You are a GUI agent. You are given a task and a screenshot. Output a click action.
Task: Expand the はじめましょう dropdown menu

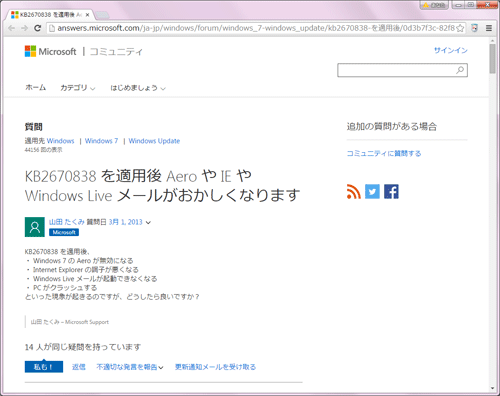(x=138, y=88)
